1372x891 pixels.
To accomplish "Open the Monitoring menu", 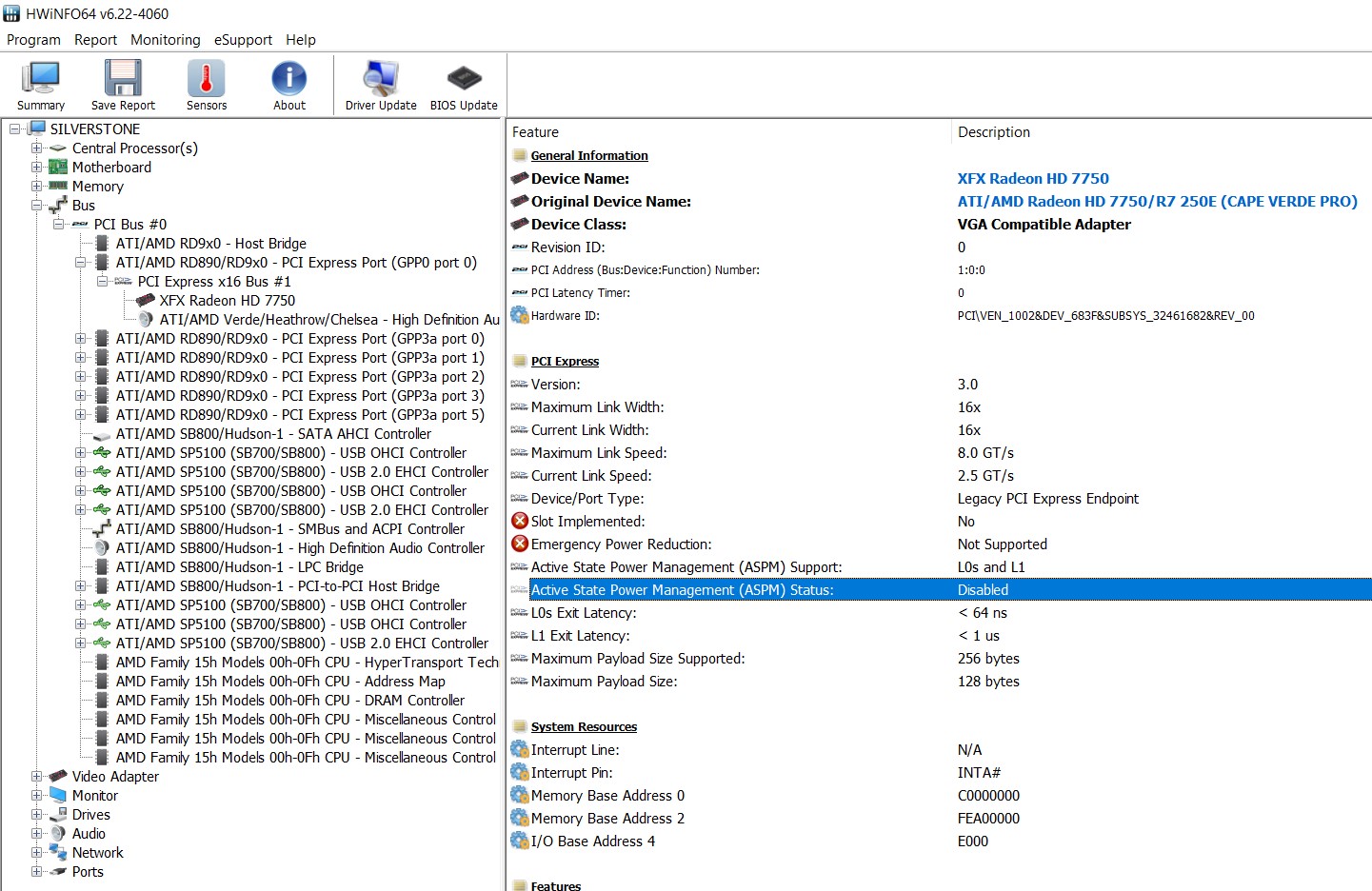I will pos(166,40).
